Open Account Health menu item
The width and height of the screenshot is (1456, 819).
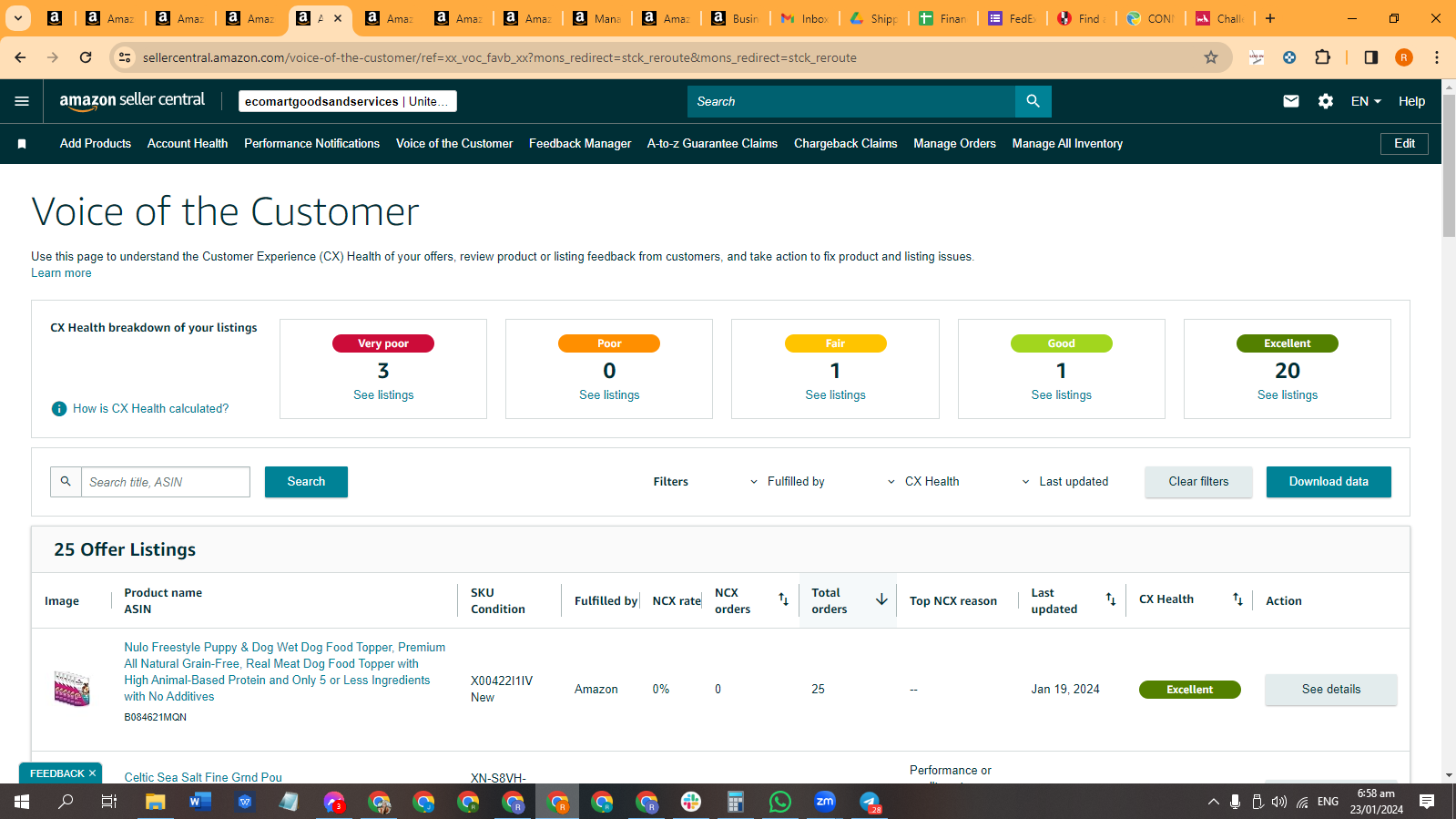(188, 144)
